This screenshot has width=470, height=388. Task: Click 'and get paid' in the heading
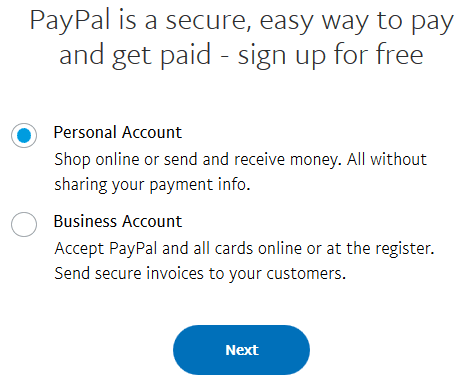[135, 55]
